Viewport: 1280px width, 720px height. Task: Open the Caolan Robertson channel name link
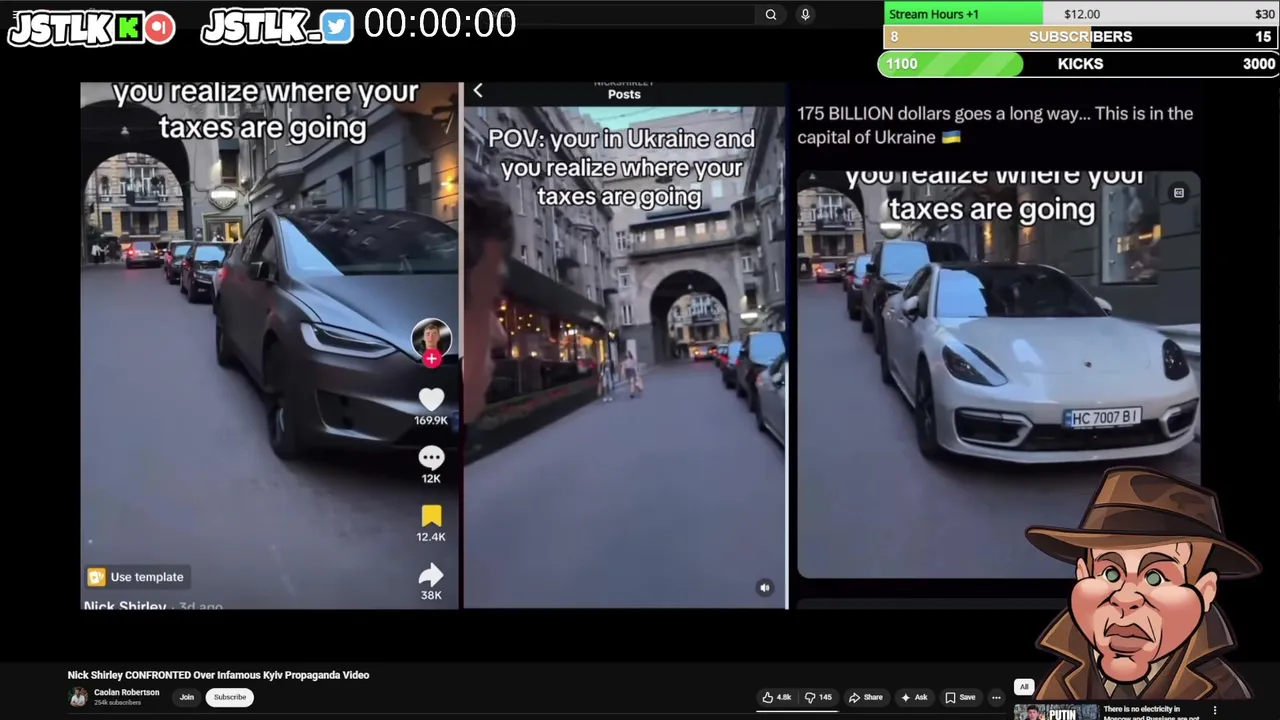pos(126,692)
